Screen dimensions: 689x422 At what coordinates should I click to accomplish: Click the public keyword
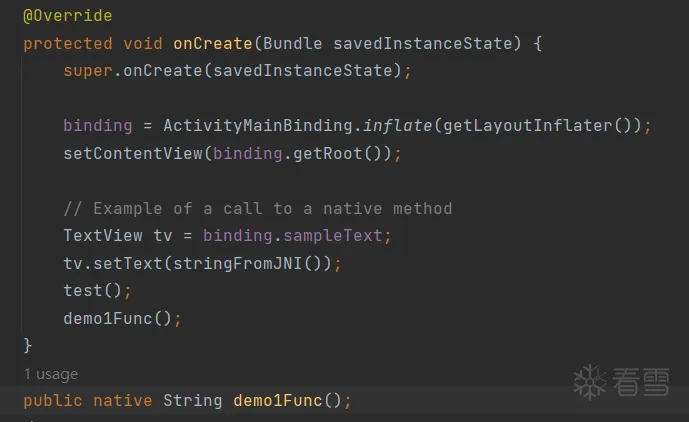(x=53, y=400)
